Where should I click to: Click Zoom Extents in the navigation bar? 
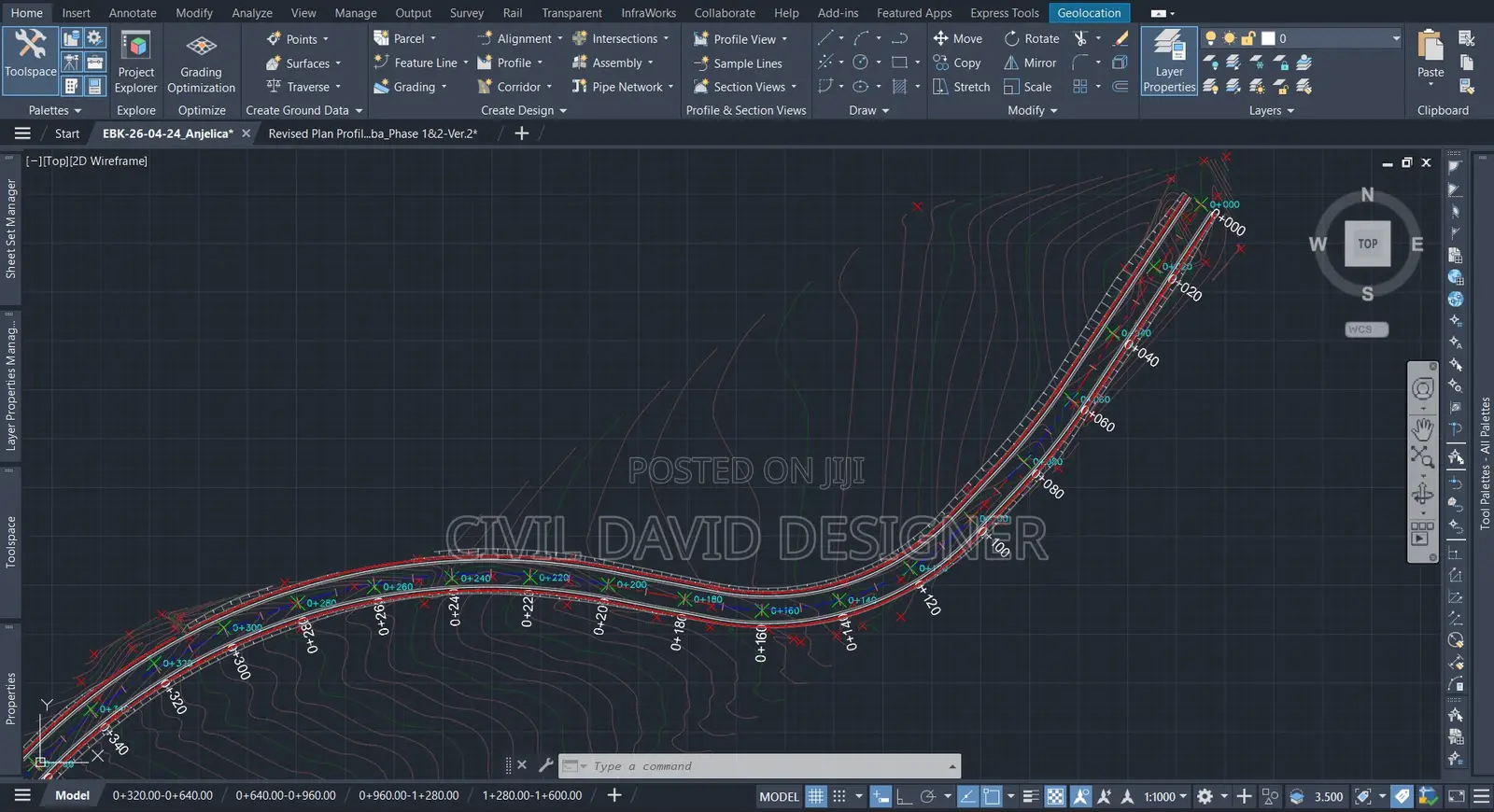(x=1422, y=457)
